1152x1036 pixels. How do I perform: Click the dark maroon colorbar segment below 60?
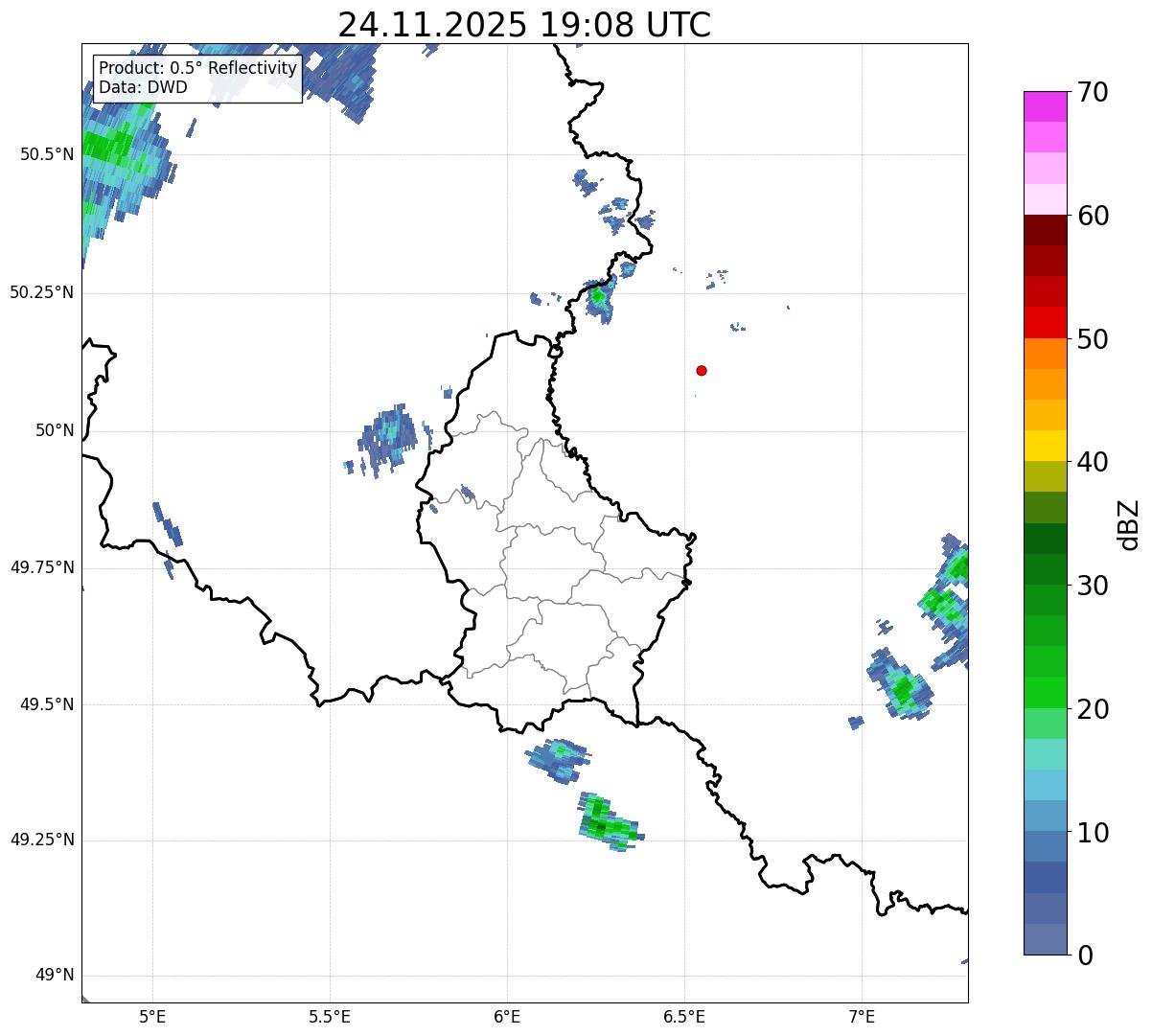click(x=1045, y=230)
